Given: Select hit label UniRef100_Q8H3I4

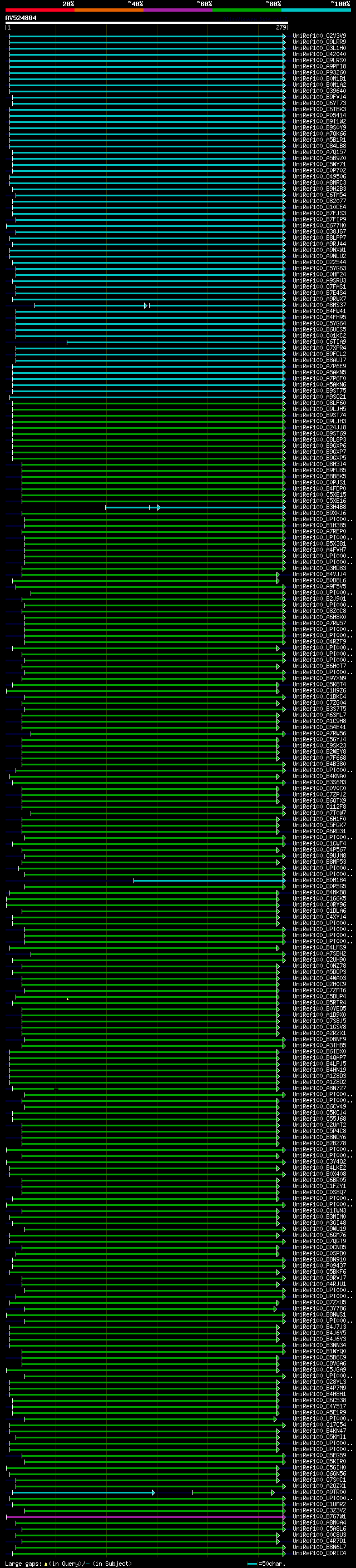Looking at the screenshot, I should [319, 464].
